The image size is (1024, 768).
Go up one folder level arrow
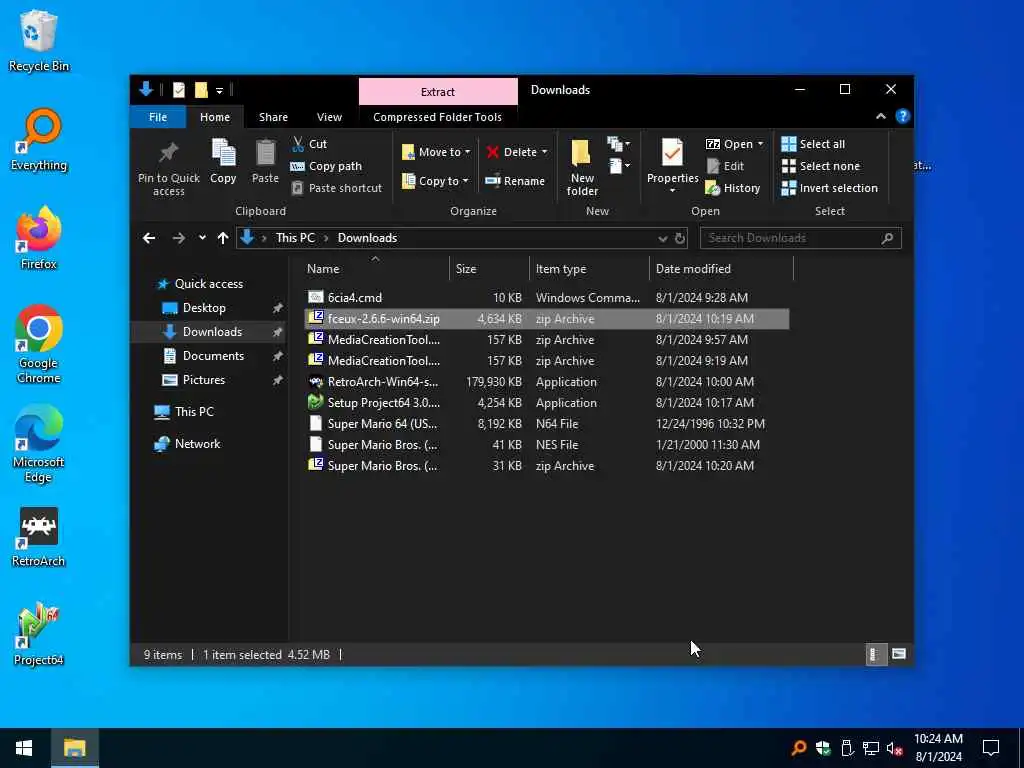[x=223, y=238]
